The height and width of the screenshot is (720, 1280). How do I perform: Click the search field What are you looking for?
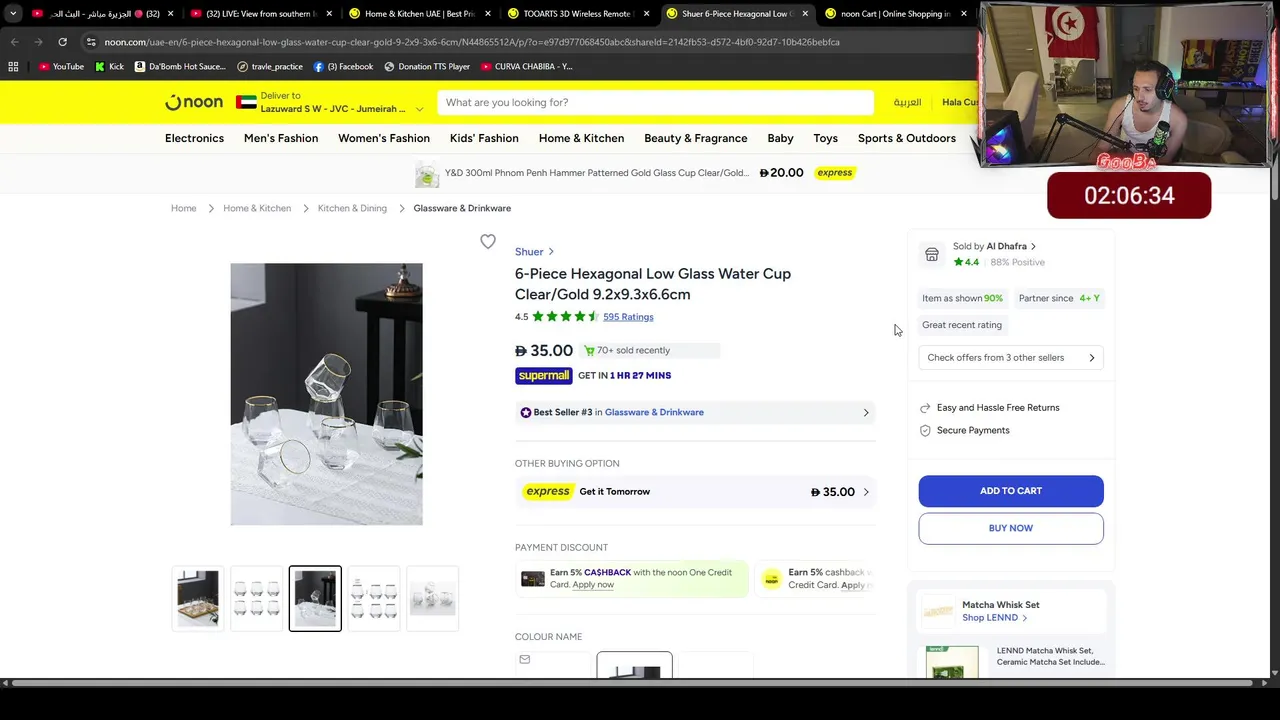[655, 102]
